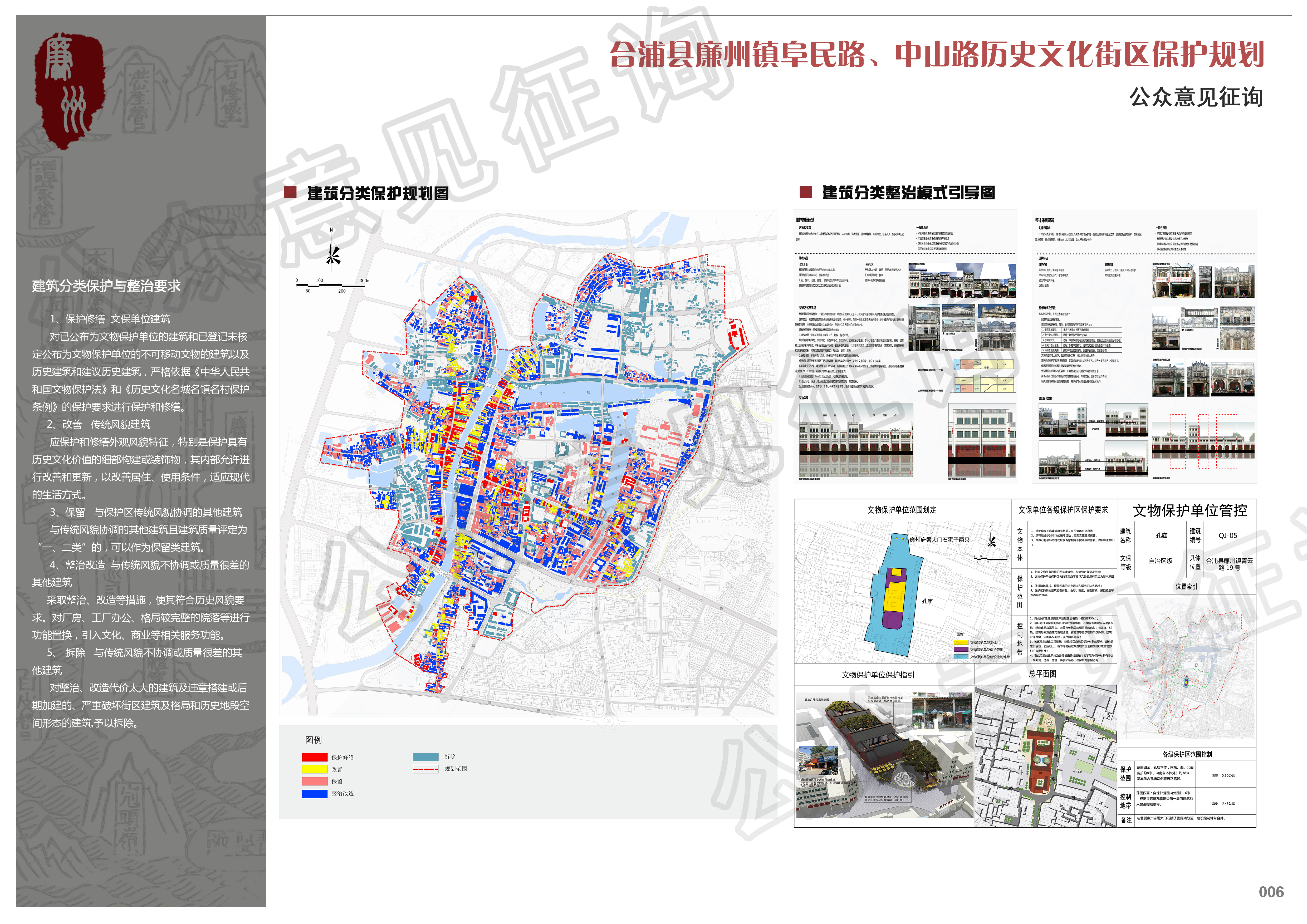Select the pink 保留 legend swatch
The width and height of the screenshot is (1307, 924).
[315, 781]
